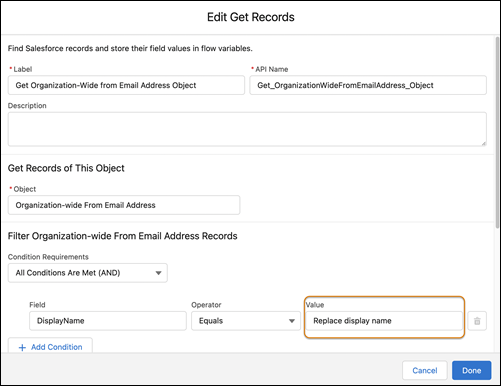This screenshot has height=386, width=501.
Task: Open the Condition Requirements dropdown
Action: [88, 273]
